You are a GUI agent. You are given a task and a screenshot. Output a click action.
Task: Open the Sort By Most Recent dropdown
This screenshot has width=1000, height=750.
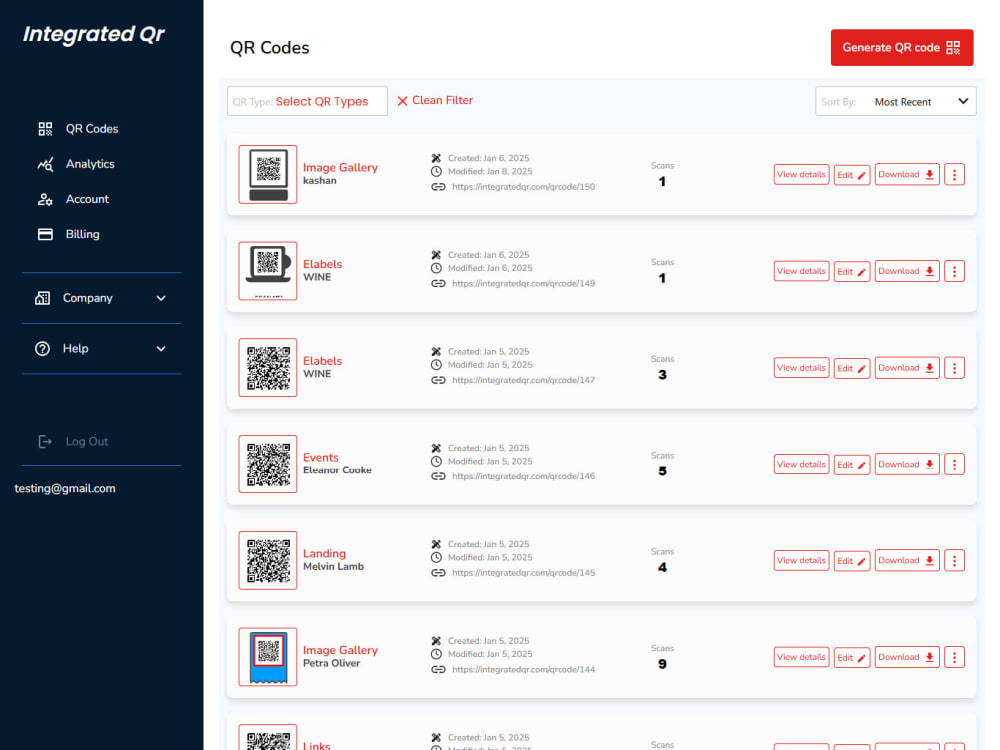[x=895, y=101]
